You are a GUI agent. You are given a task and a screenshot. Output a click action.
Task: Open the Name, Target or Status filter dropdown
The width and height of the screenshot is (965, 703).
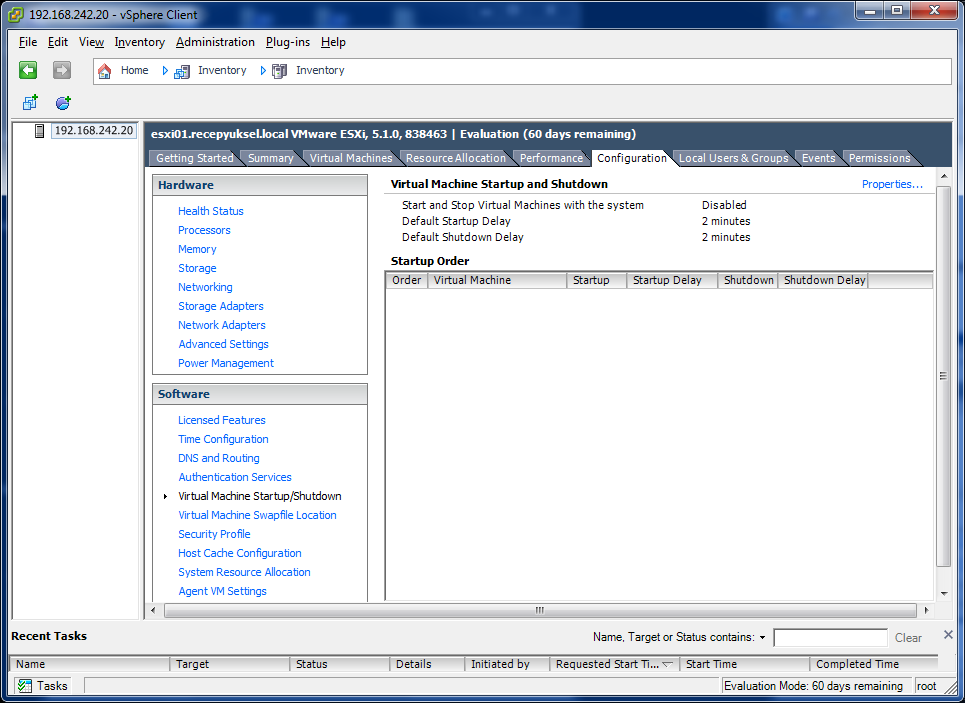pyautogui.click(x=763, y=638)
